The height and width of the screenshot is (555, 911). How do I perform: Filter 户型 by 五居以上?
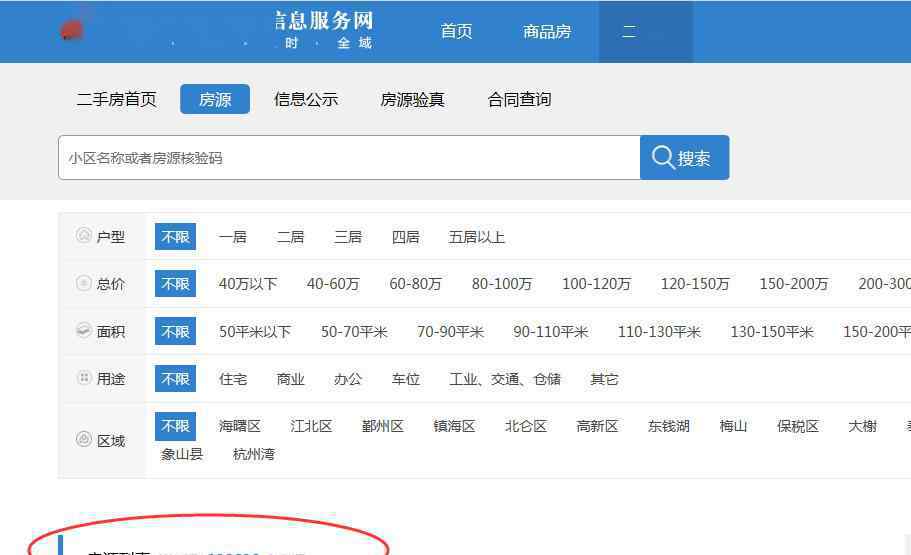[x=476, y=237]
